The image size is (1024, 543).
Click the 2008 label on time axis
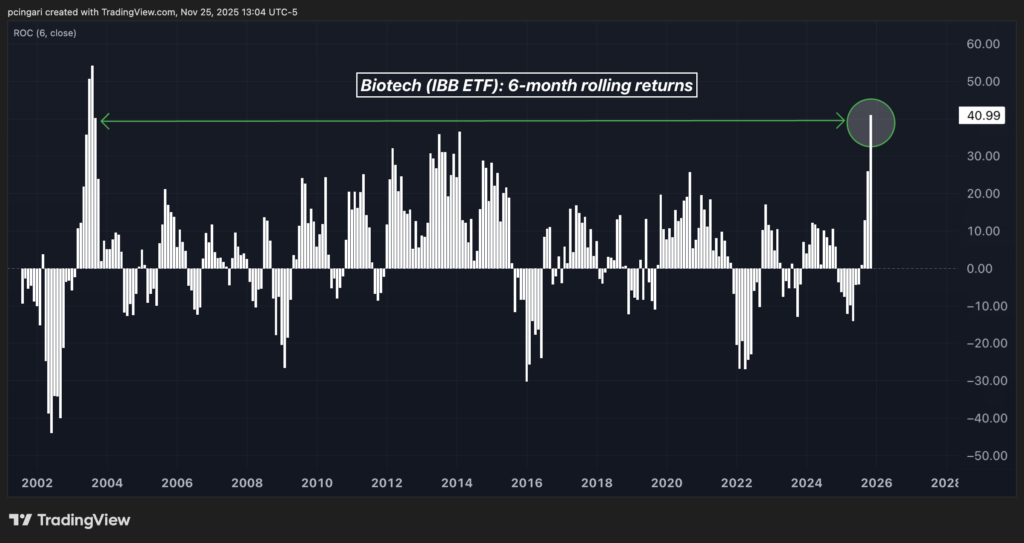click(247, 483)
